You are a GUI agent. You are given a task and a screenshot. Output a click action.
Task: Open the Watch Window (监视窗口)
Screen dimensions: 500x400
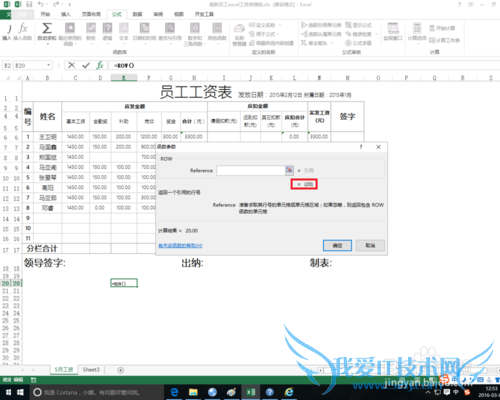pyautogui.click(x=393, y=32)
